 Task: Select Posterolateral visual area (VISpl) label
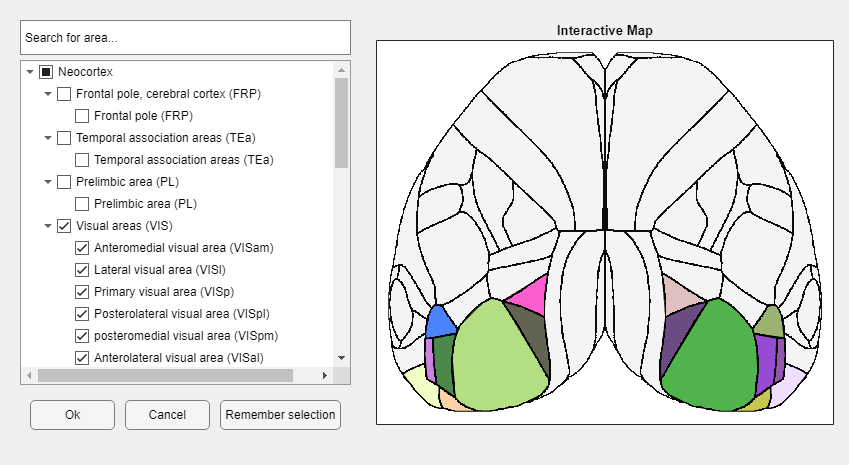tap(181, 314)
